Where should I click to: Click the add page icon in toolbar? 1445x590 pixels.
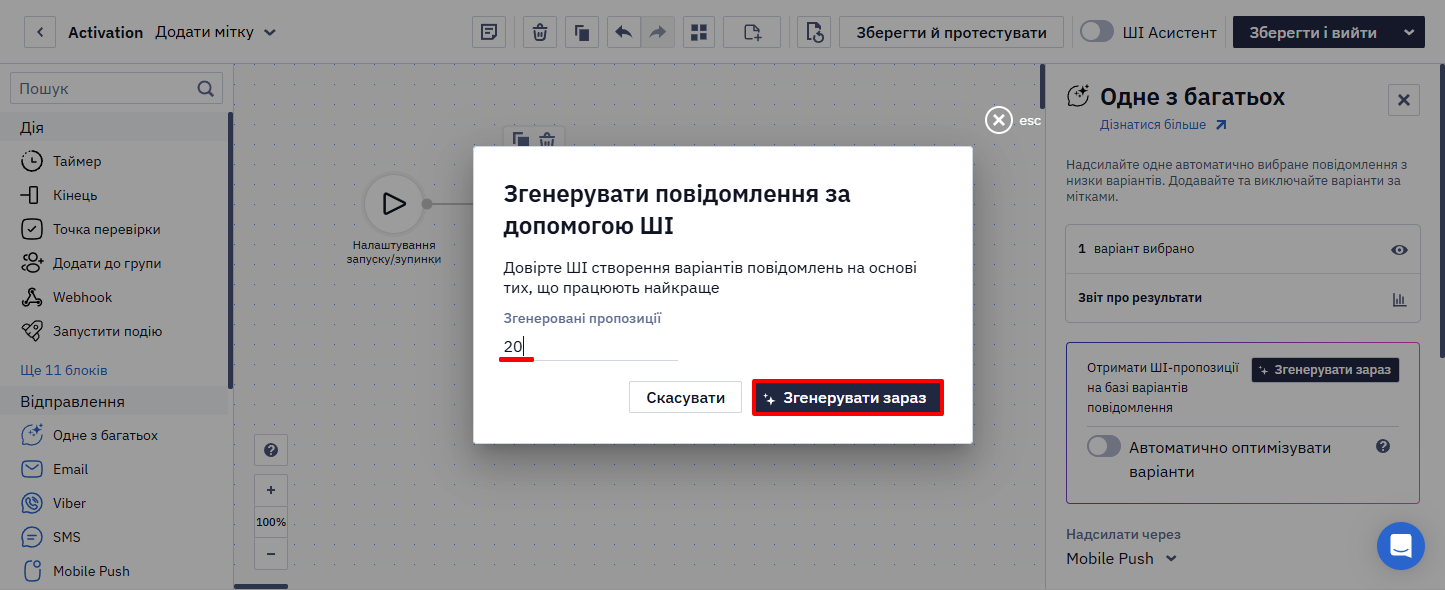pos(752,32)
